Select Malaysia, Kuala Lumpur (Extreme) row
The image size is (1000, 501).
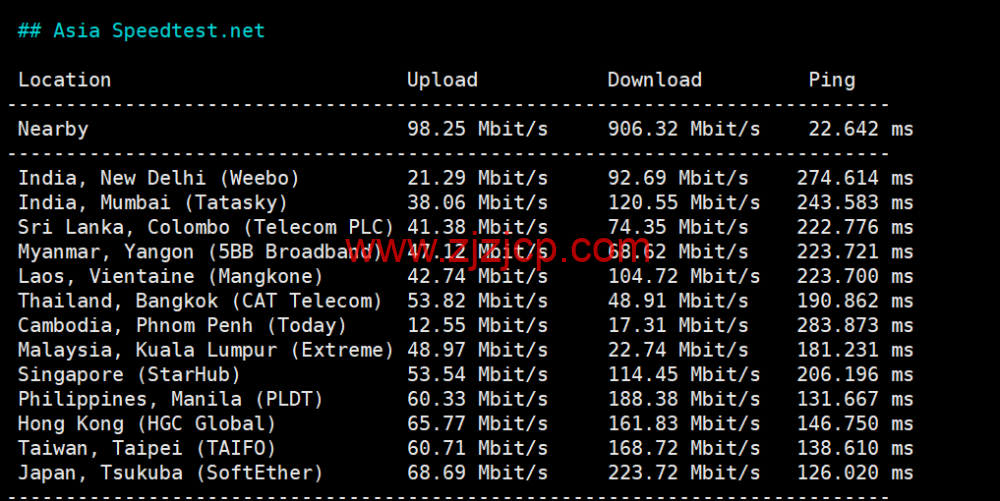[206, 350]
